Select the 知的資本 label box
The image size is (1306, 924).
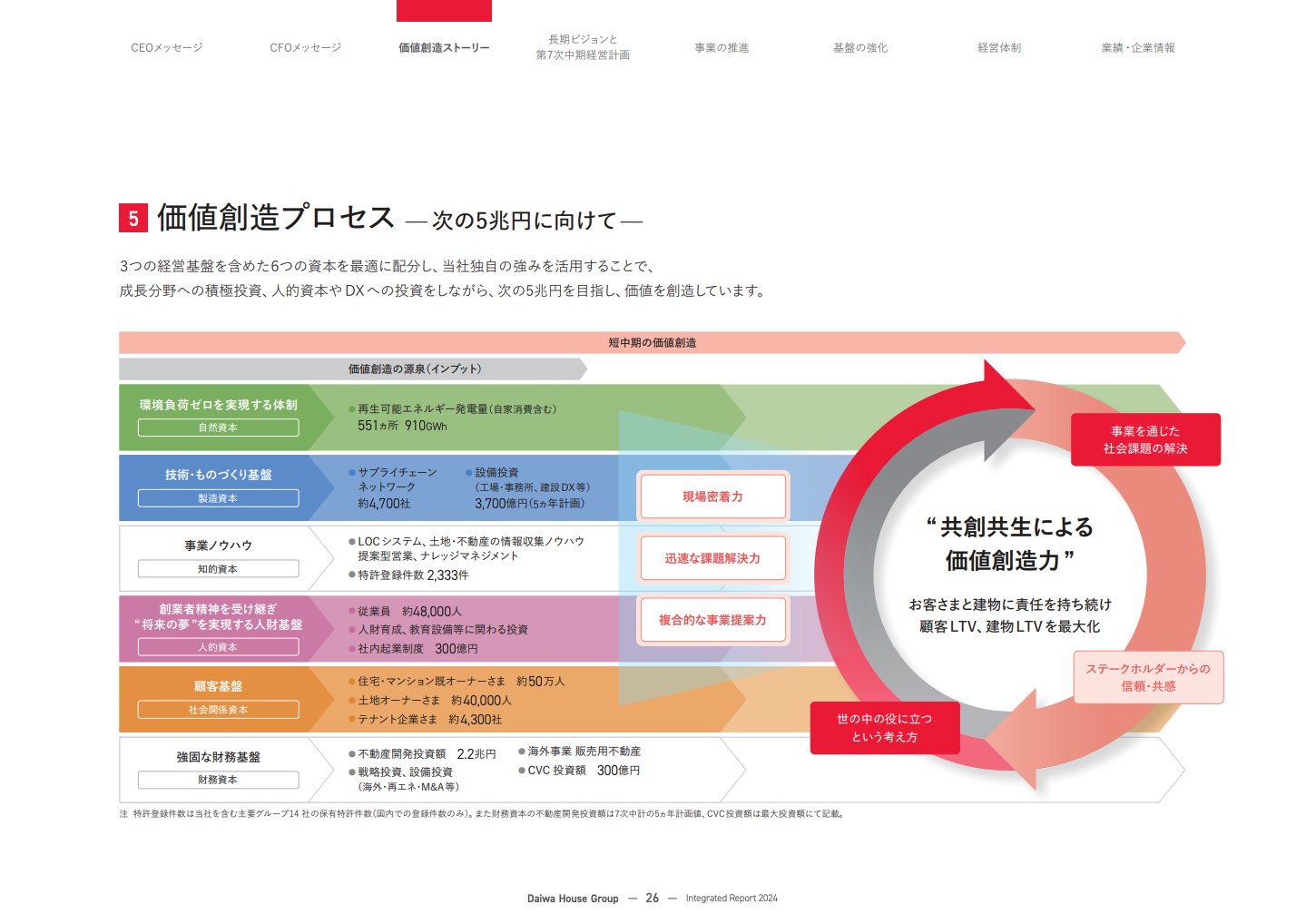click(x=218, y=569)
